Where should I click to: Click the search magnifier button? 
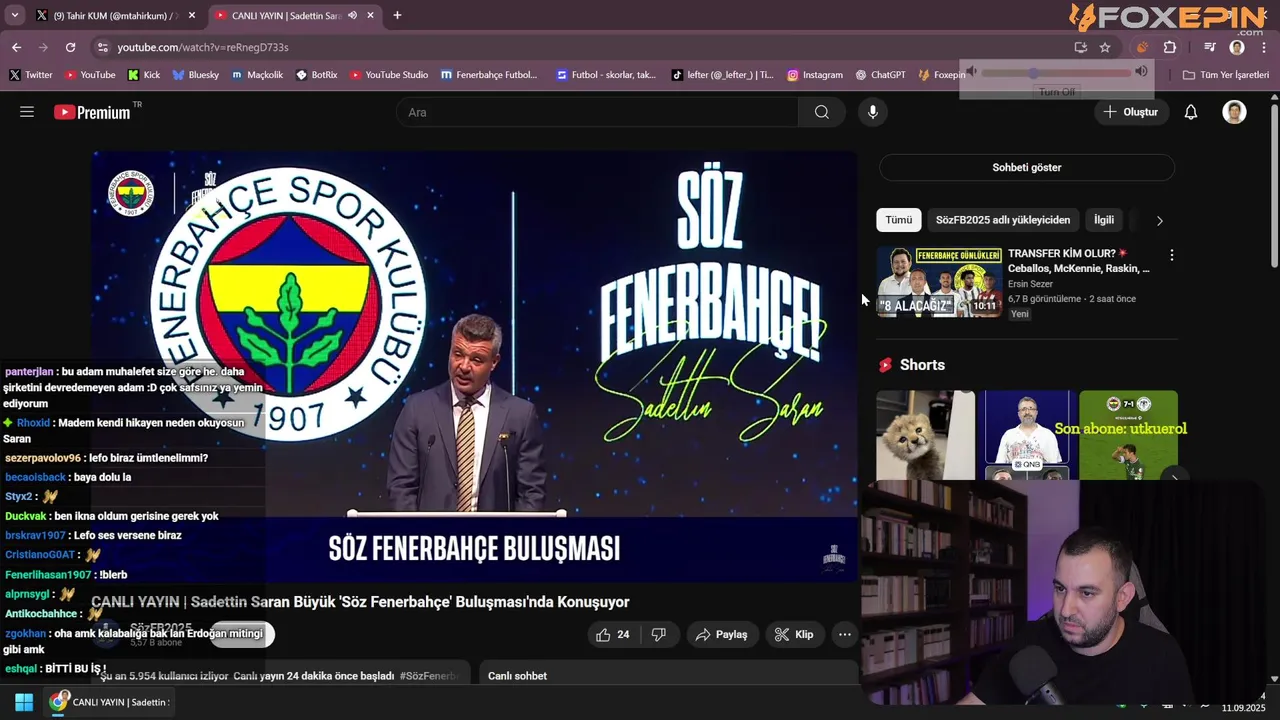point(822,112)
